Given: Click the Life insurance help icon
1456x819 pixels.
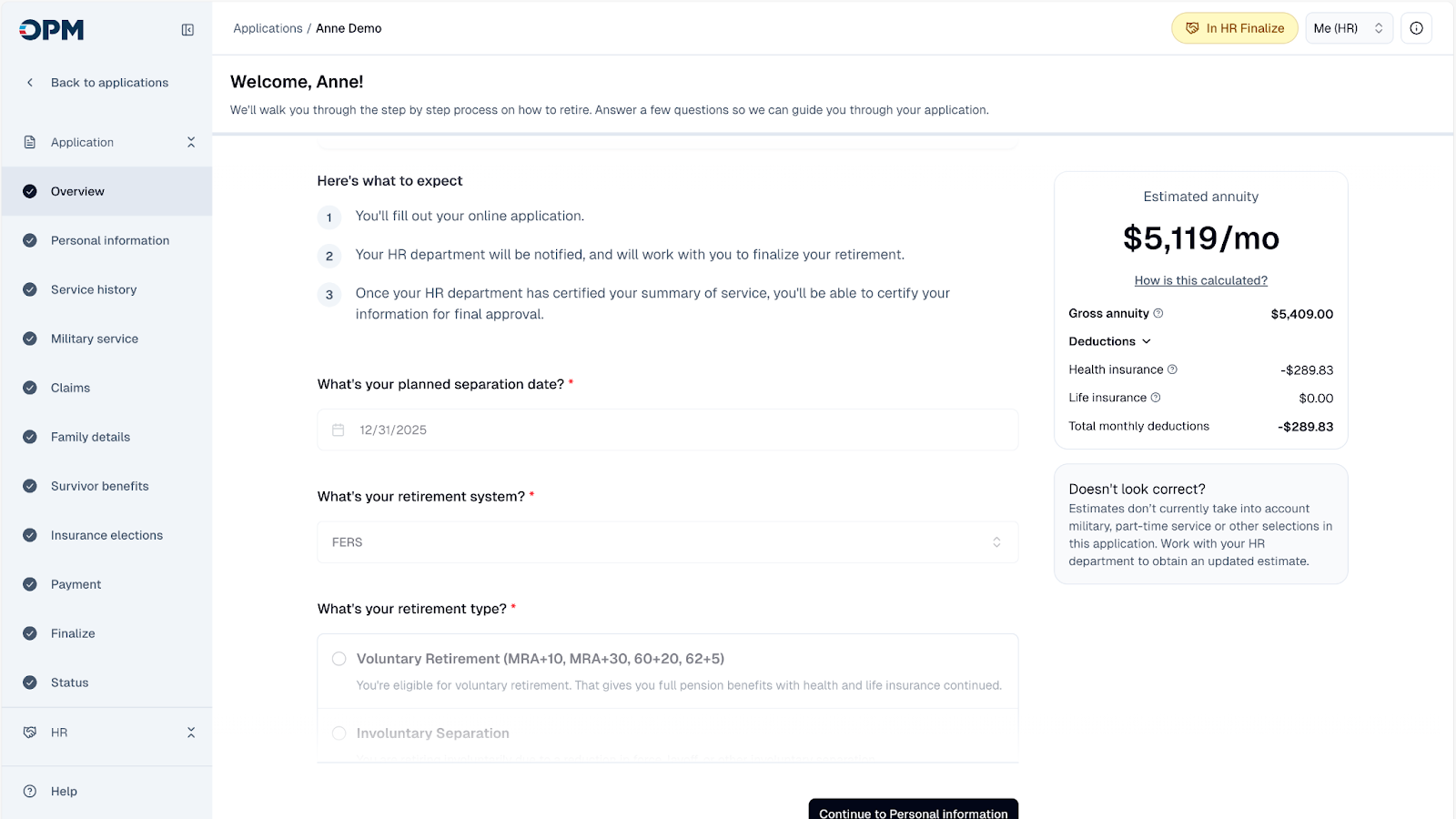Looking at the screenshot, I should coord(1156,398).
